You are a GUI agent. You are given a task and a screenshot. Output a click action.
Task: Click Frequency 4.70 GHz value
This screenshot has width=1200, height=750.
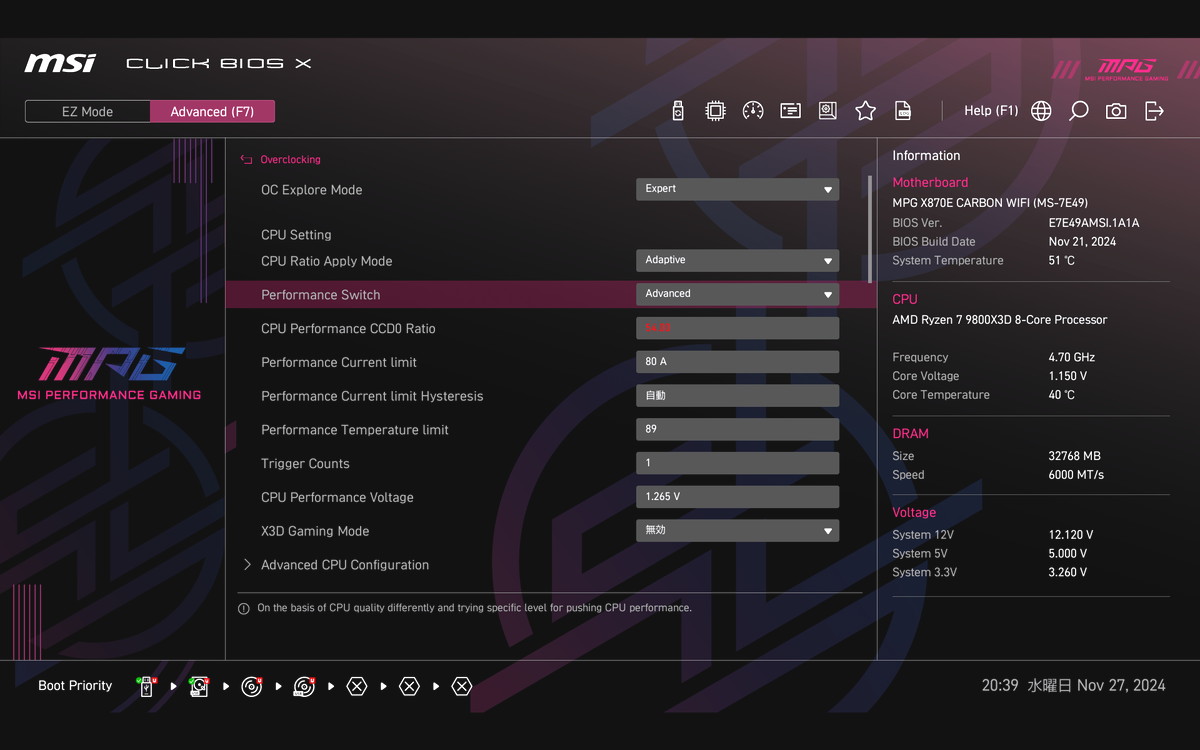coord(1071,357)
